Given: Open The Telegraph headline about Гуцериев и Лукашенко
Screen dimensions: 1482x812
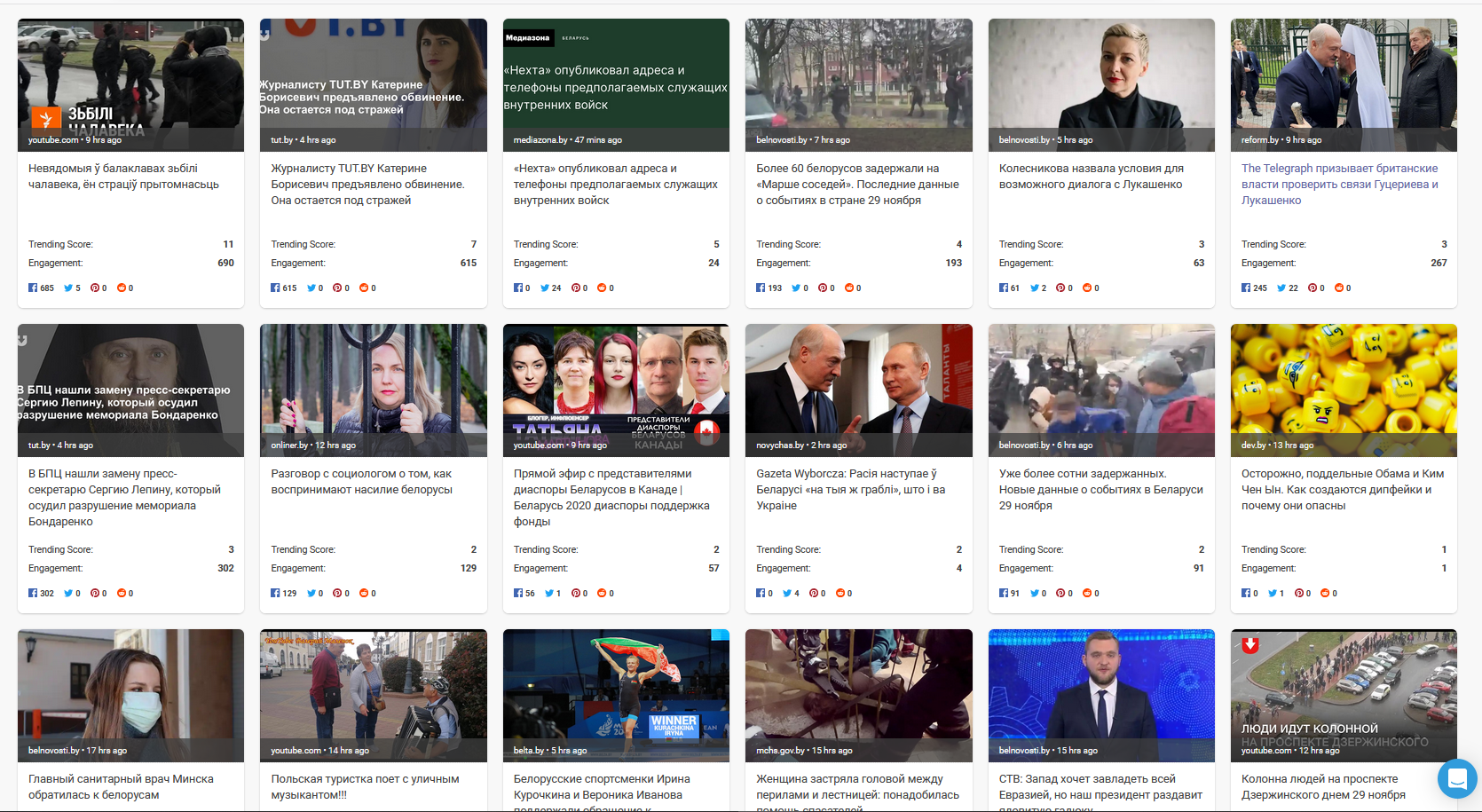Looking at the screenshot, I should (x=1339, y=184).
